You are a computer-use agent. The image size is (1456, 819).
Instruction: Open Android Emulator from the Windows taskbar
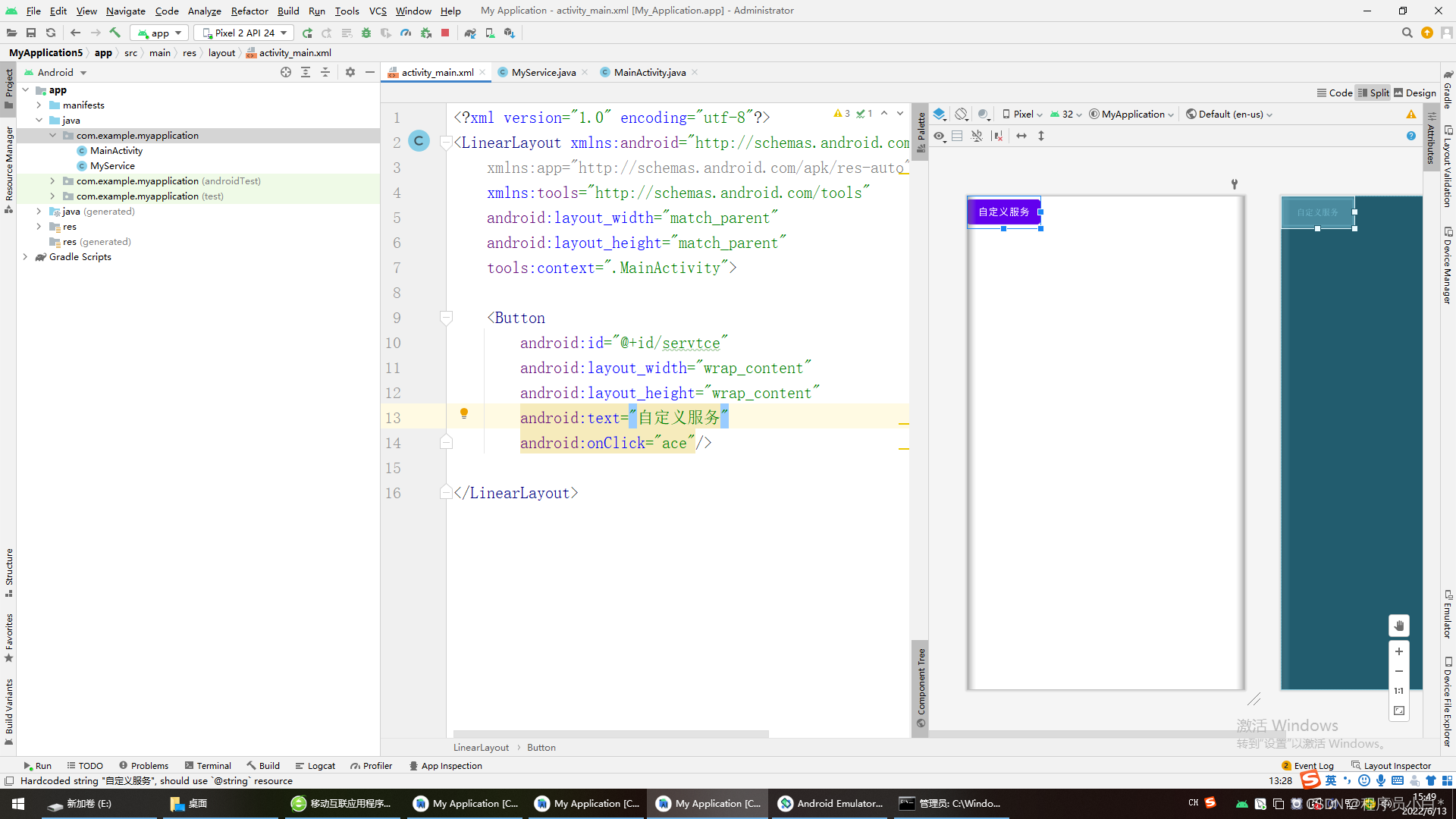[x=830, y=803]
